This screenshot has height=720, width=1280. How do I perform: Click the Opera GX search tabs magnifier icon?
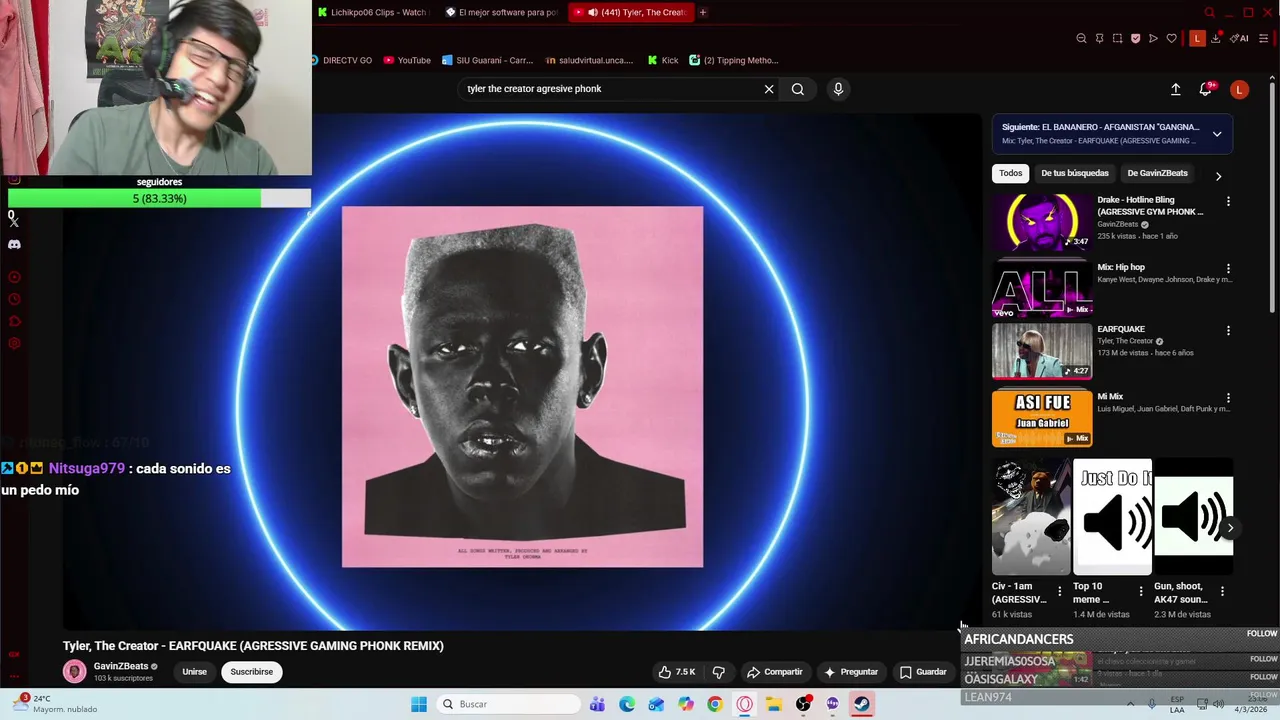click(1209, 12)
